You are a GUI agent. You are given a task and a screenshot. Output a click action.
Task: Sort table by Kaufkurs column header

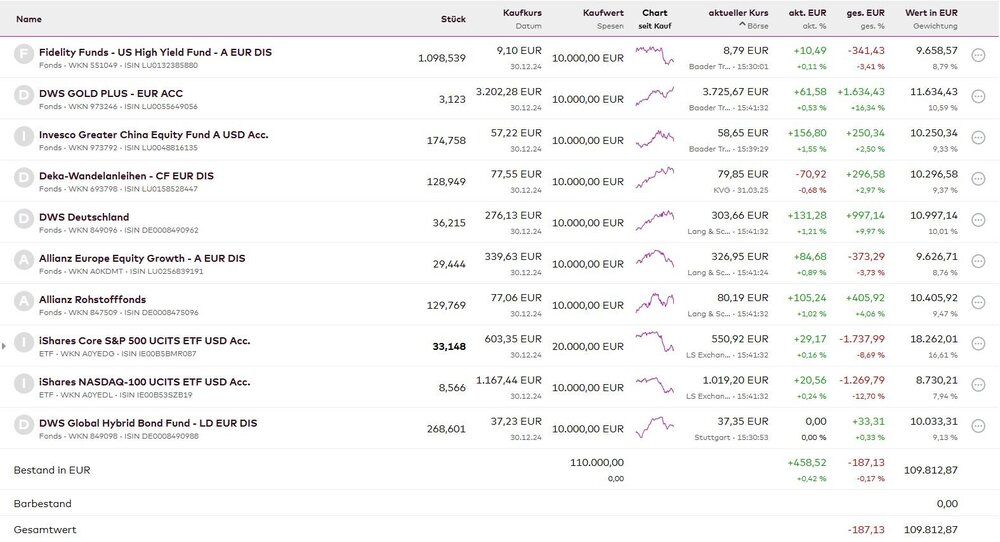click(x=522, y=13)
